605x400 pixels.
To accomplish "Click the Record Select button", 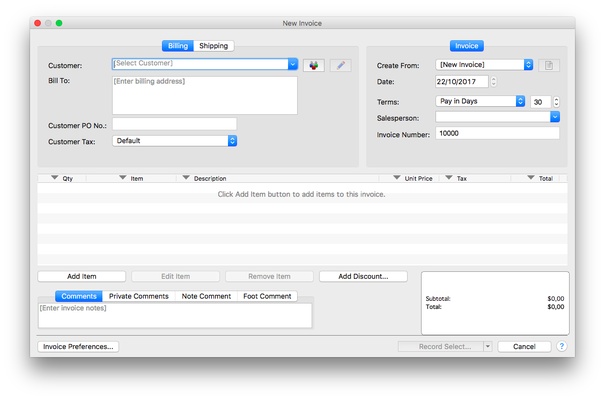I will coord(441,346).
